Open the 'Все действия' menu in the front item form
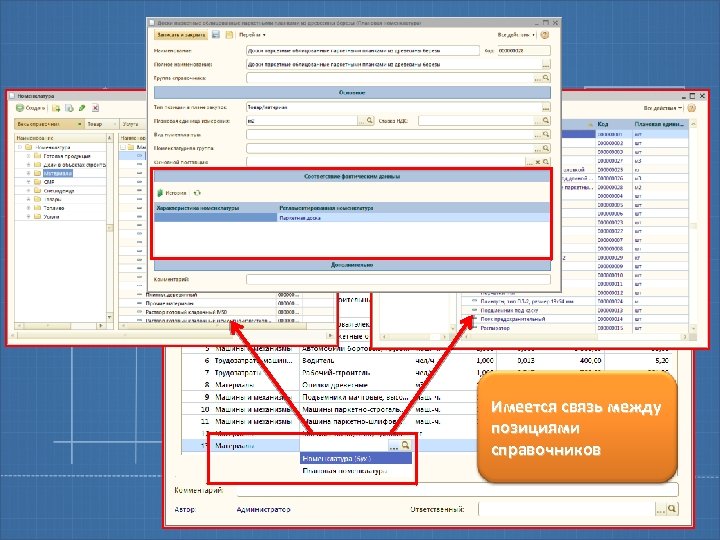The width and height of the screenshot is (720, 540). (x=516, y=35)
